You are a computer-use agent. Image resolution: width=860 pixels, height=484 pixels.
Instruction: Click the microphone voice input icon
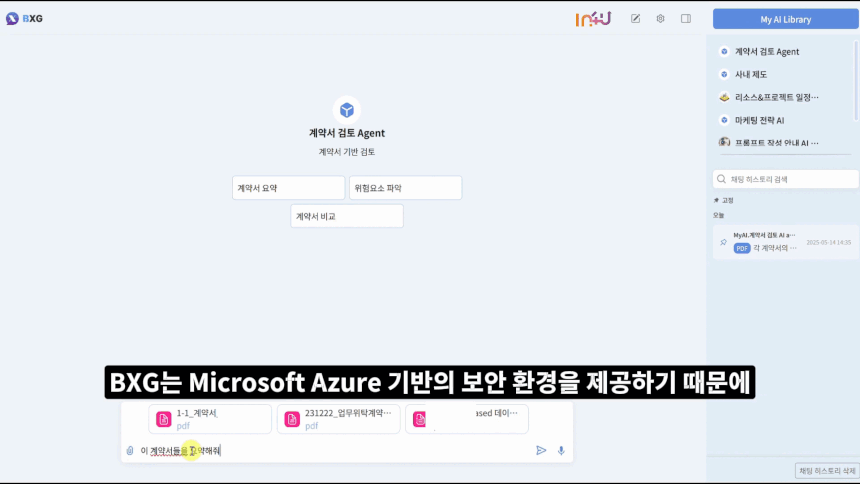tap(561, 451)
